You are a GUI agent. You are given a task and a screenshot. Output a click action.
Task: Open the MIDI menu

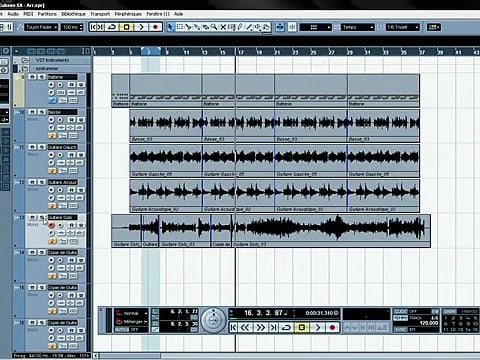[x=28, y=14]
